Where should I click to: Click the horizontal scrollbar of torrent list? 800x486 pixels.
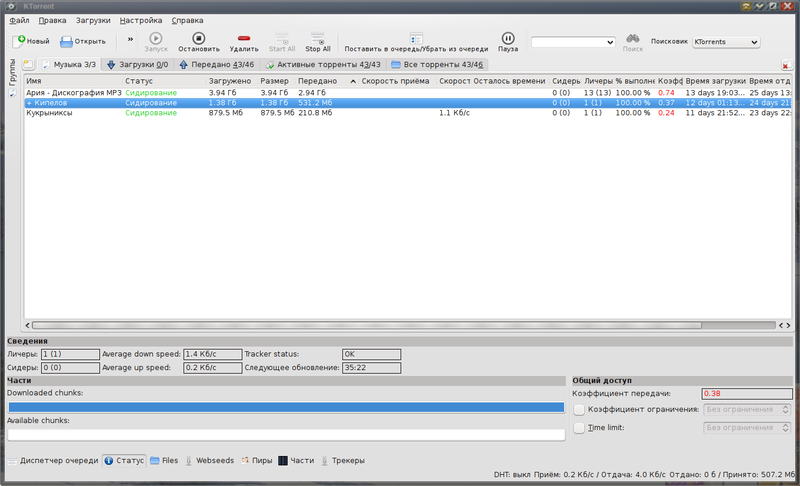click(x=366, y=325)
